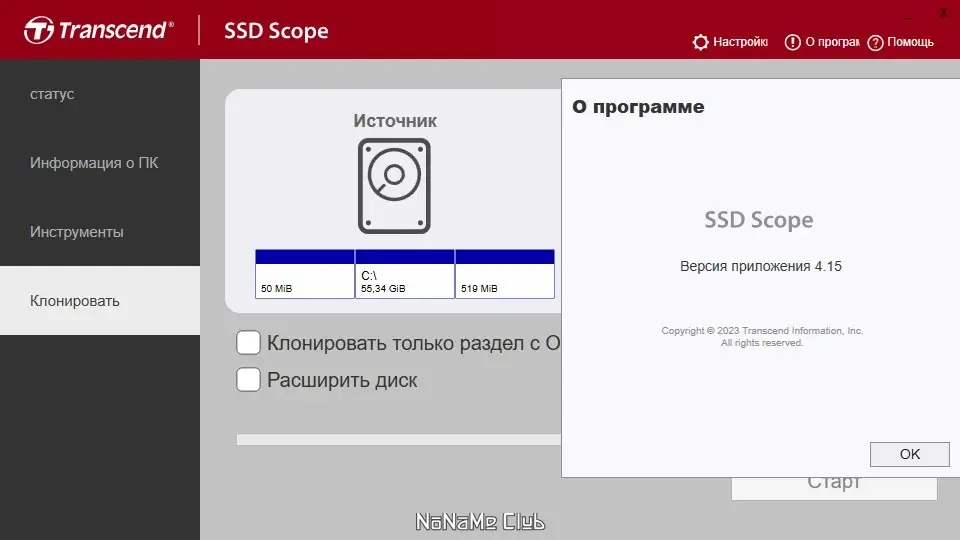
Task: Tick the Расширить диск checkbox
Action: [248, 380]
